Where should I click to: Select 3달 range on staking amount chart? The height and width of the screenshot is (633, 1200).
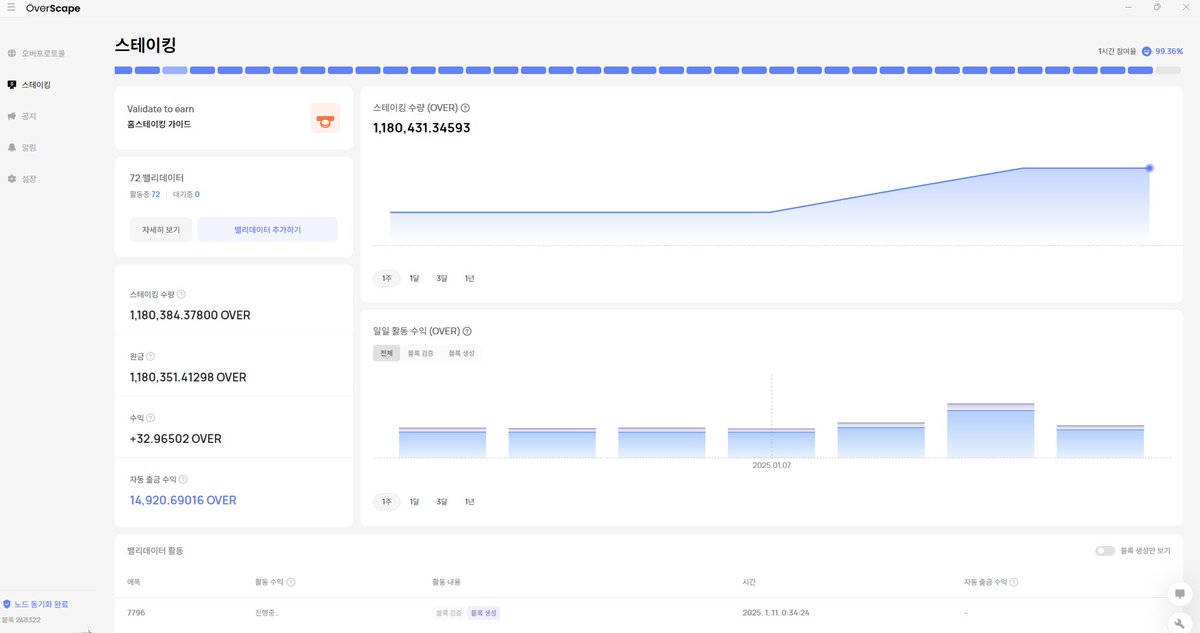click(442, 278)
